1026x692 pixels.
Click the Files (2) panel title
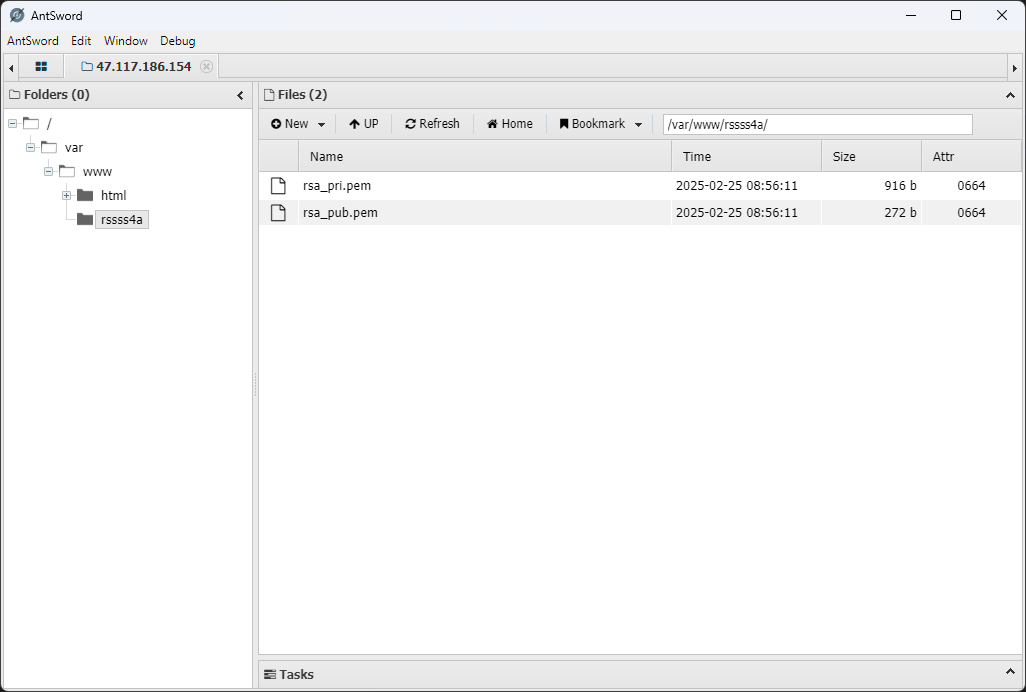click(x=302, y=95)
